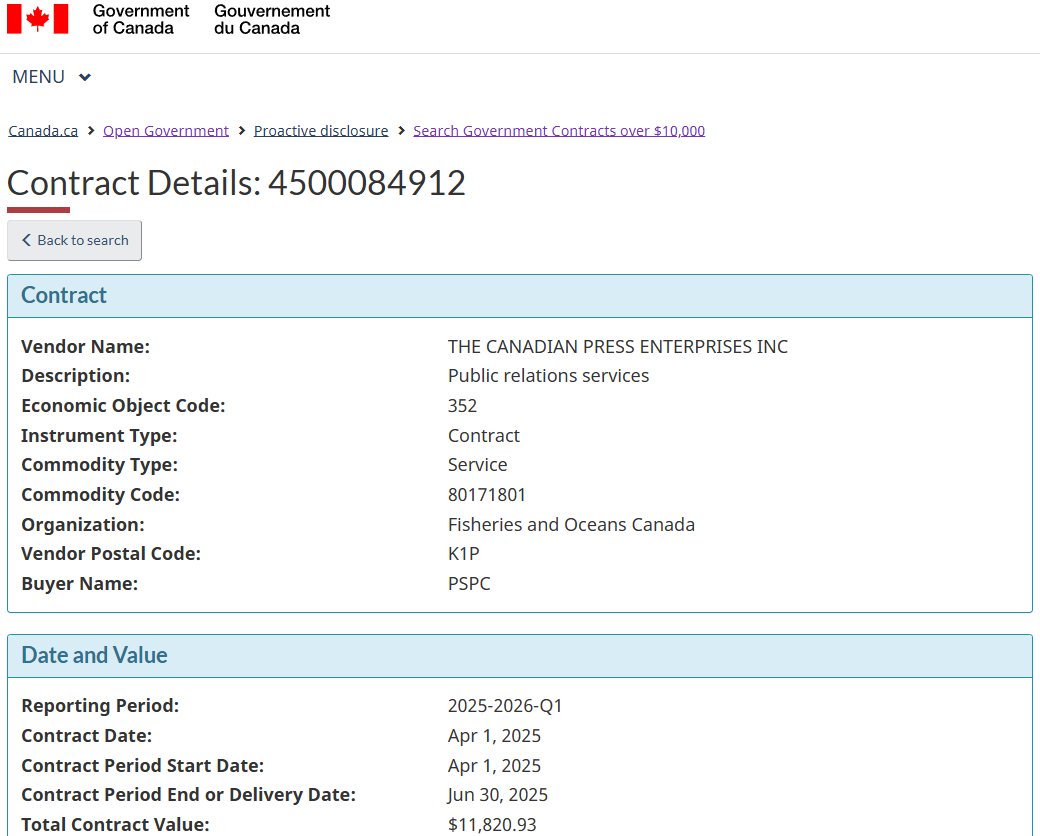
Task: Select commodity code 80171801
Action: click(x=487, y=494)
